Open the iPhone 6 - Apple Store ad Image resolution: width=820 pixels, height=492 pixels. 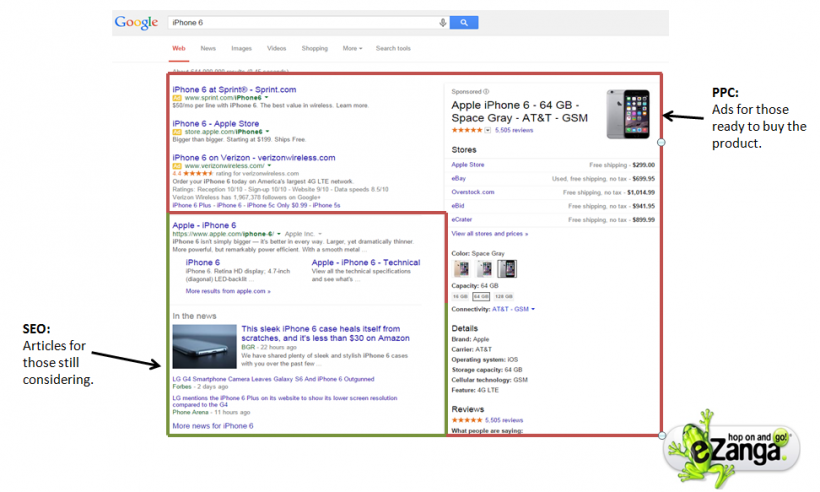[x=216, y=123]
